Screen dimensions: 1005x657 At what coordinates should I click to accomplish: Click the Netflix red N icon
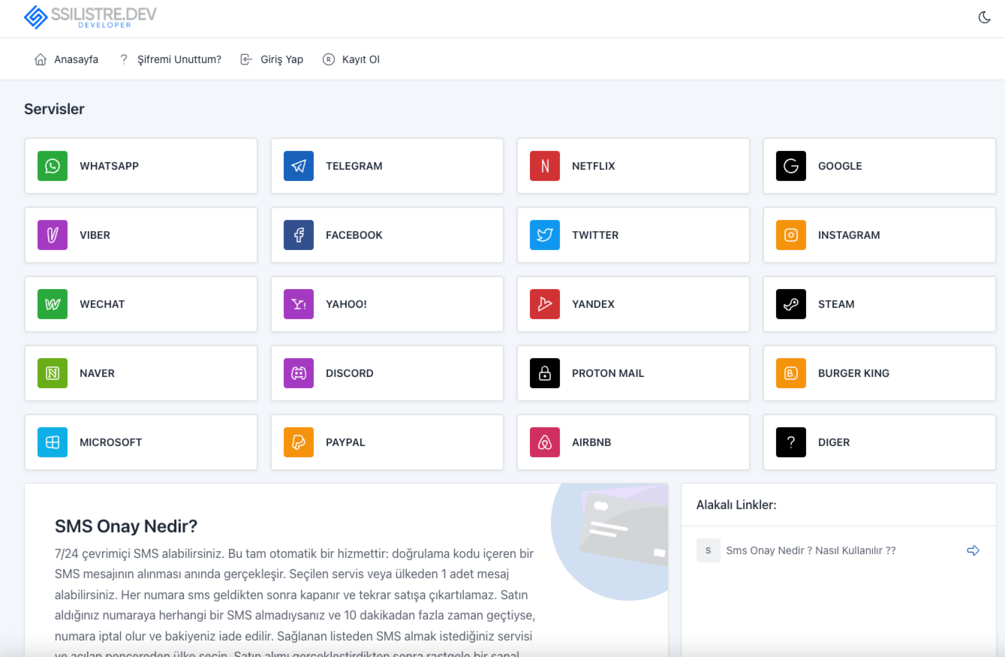point(545,166)
